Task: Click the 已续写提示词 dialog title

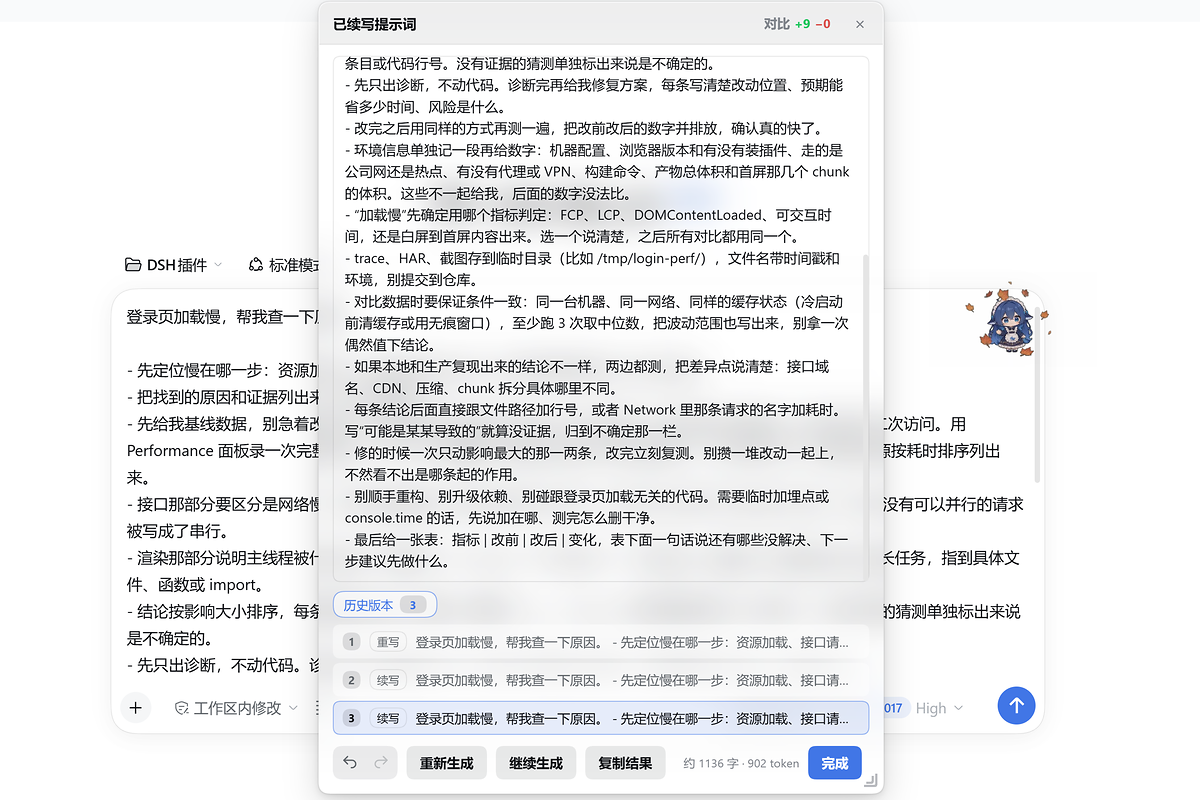Action: point(375,24)
